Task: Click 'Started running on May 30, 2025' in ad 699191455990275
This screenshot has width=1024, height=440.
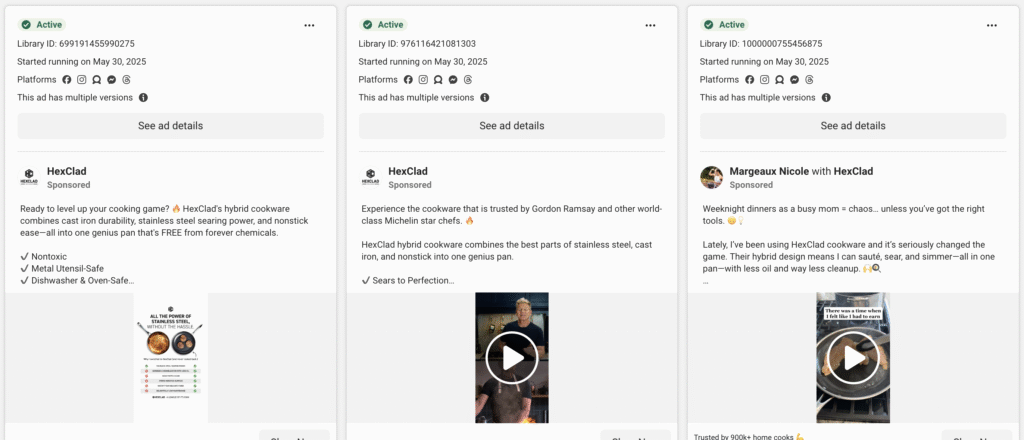Action: click(x=82, y=62)
